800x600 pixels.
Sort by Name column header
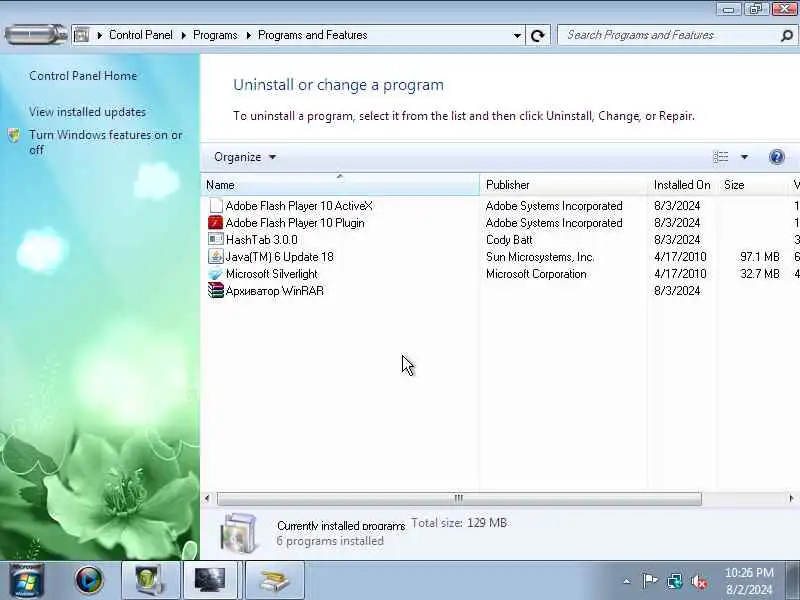(340, 185)
